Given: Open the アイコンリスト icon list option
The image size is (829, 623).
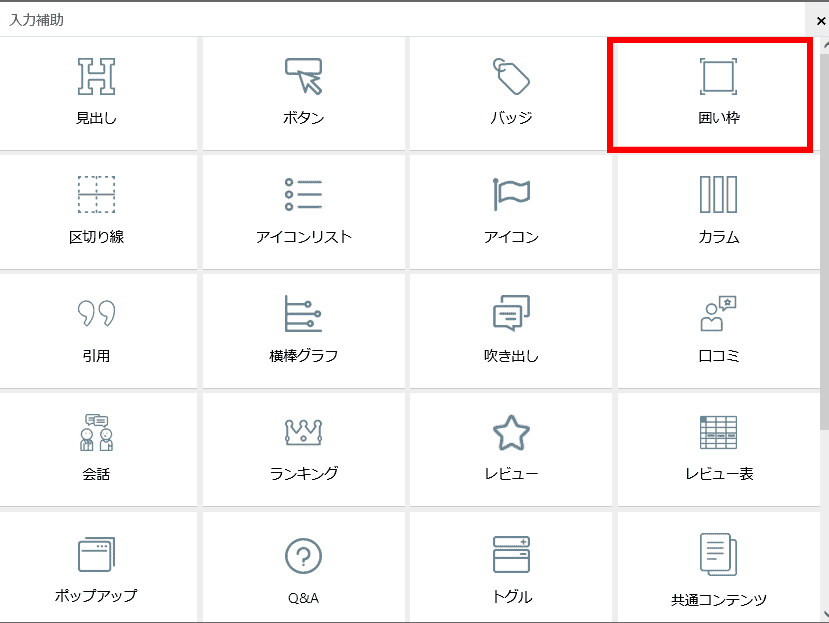Looking at the screenshot, I should point(303,195).
